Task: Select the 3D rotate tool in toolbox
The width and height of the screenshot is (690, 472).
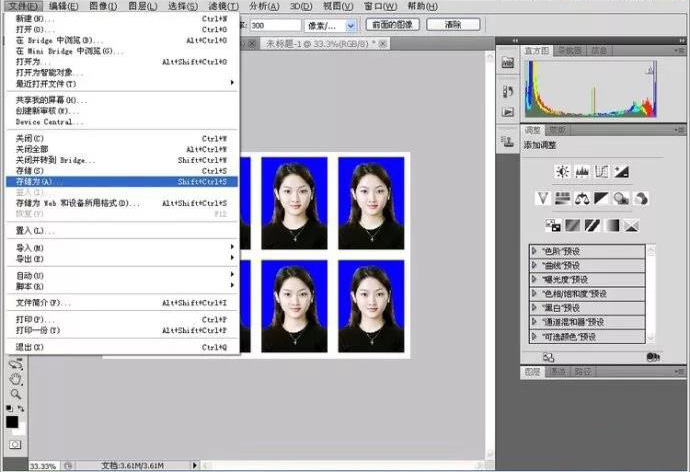Action: click(15, 365)
